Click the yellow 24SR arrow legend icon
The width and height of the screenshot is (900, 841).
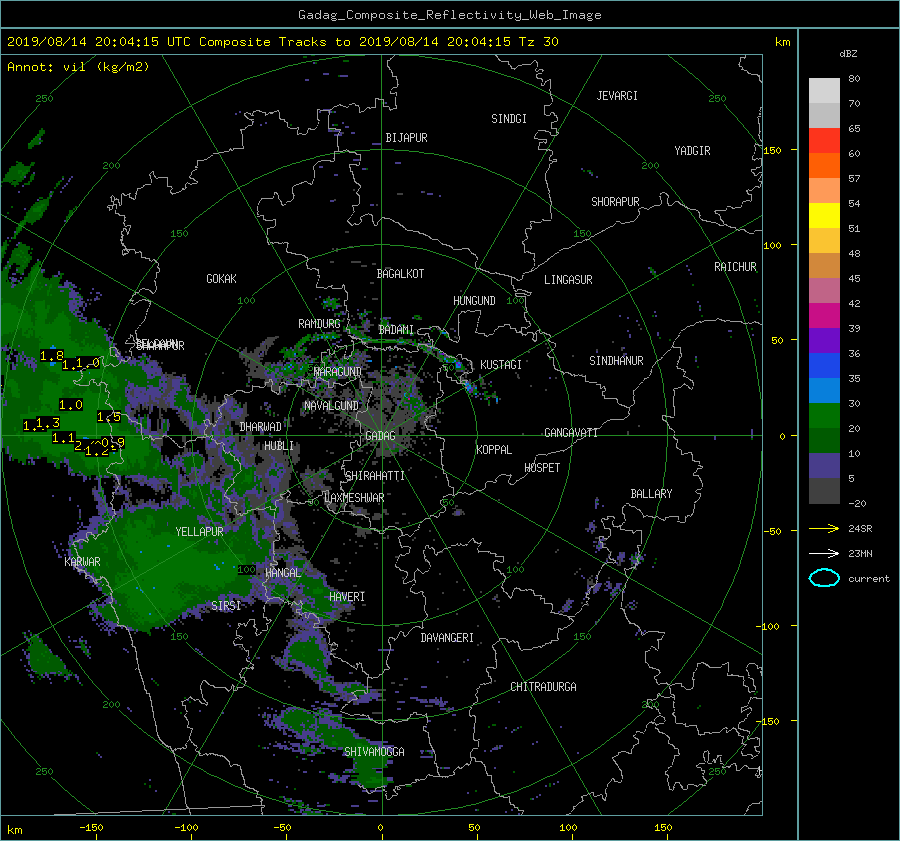824,528
